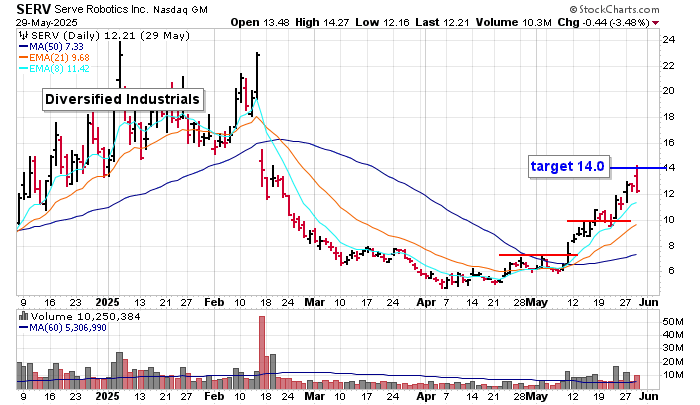Click the 30M volume axis label

pyautogui.click(x=673, y=348)
